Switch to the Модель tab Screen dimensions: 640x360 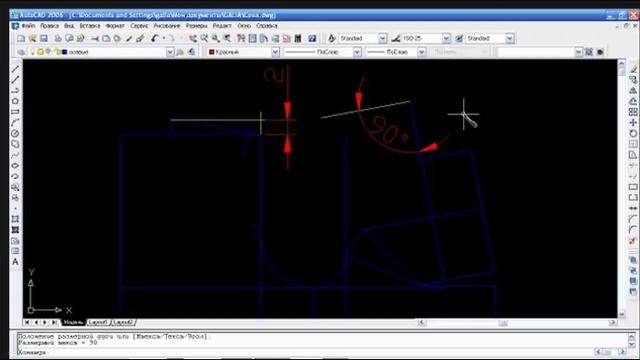[73, 322]
